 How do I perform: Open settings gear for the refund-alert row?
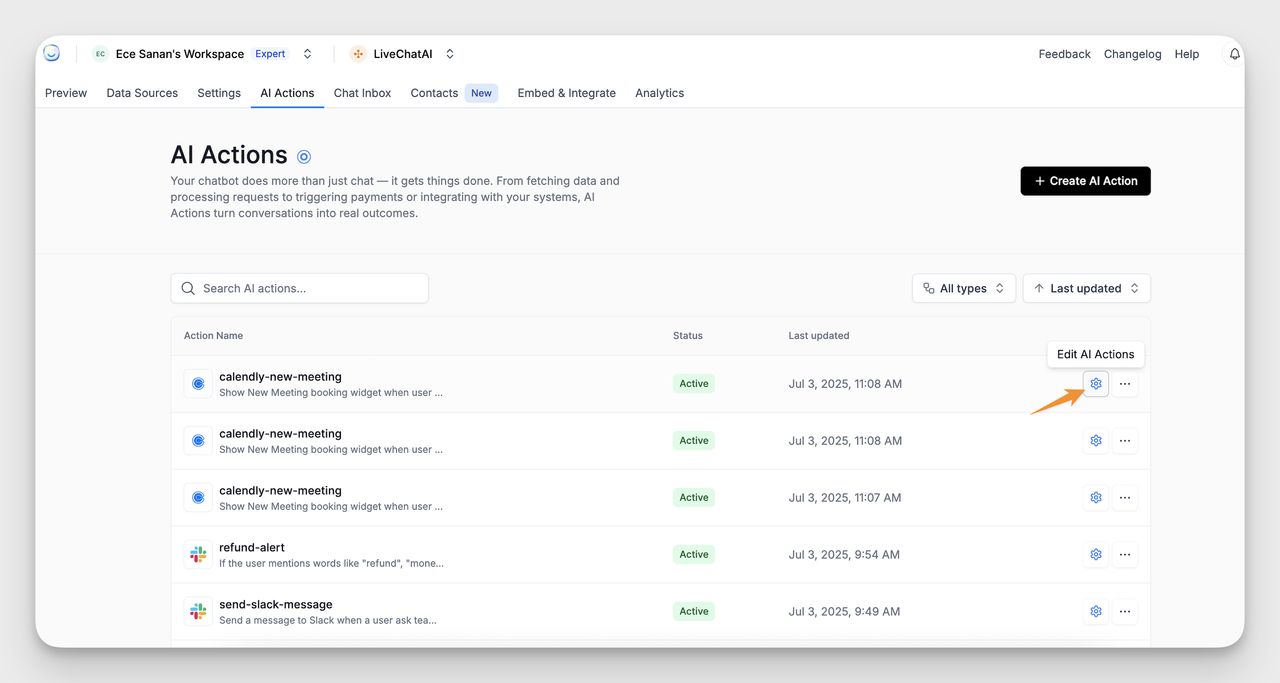[x=1096, y=555]
